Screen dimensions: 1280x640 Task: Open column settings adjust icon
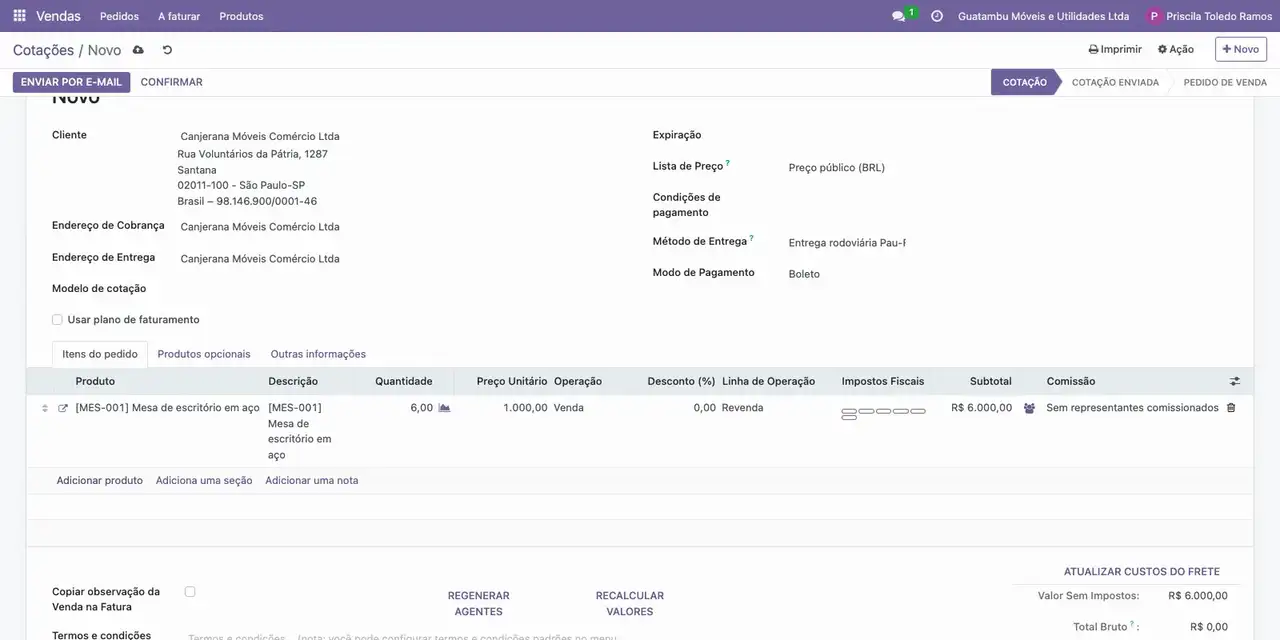click(1235, 381)
